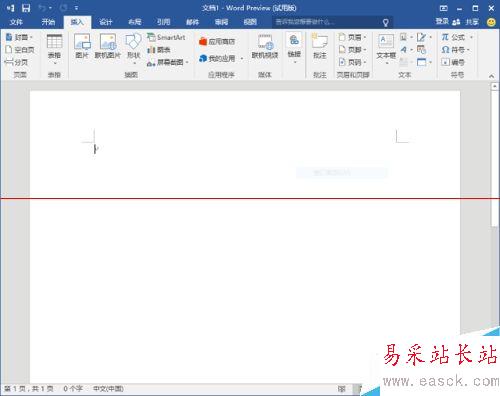Switch to the References (引用) tab
Viewport: 500px width, 396px height.
coord(163,22)
